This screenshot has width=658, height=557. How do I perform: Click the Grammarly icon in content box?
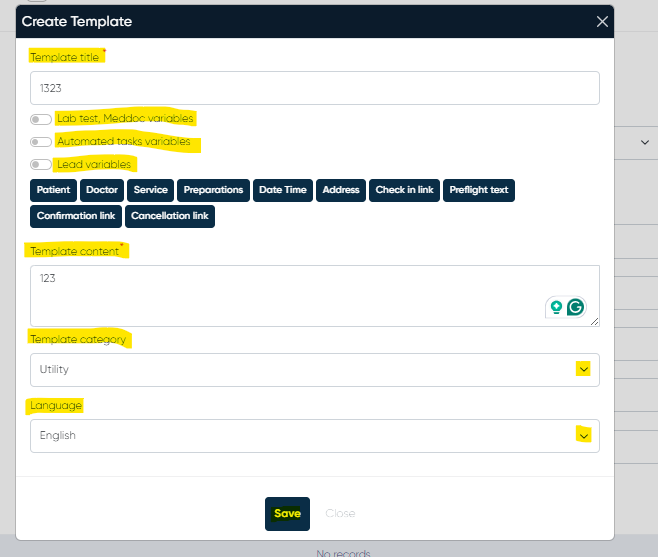pos(575,307)
